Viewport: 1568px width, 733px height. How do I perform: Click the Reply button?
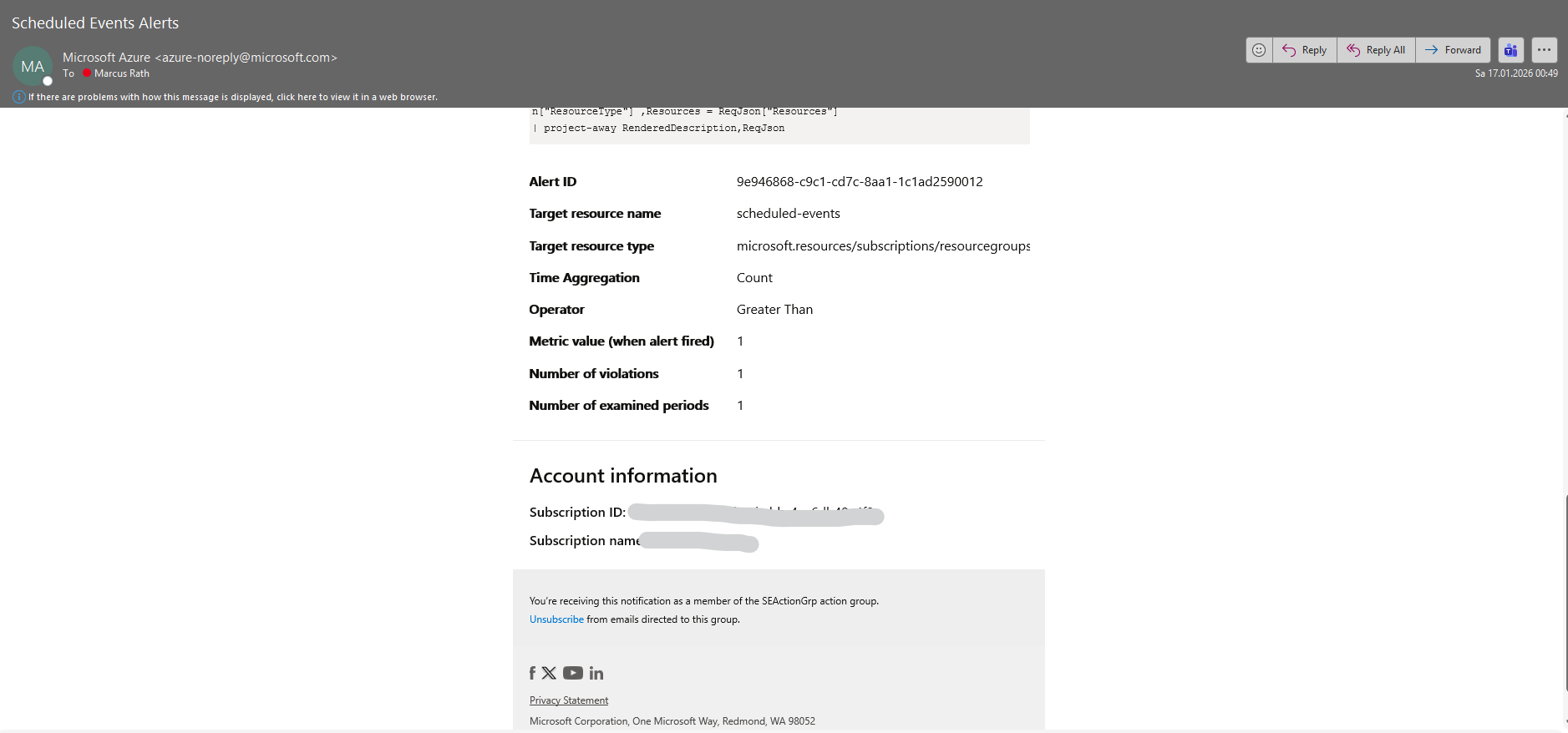click(x=1305, y=50)
